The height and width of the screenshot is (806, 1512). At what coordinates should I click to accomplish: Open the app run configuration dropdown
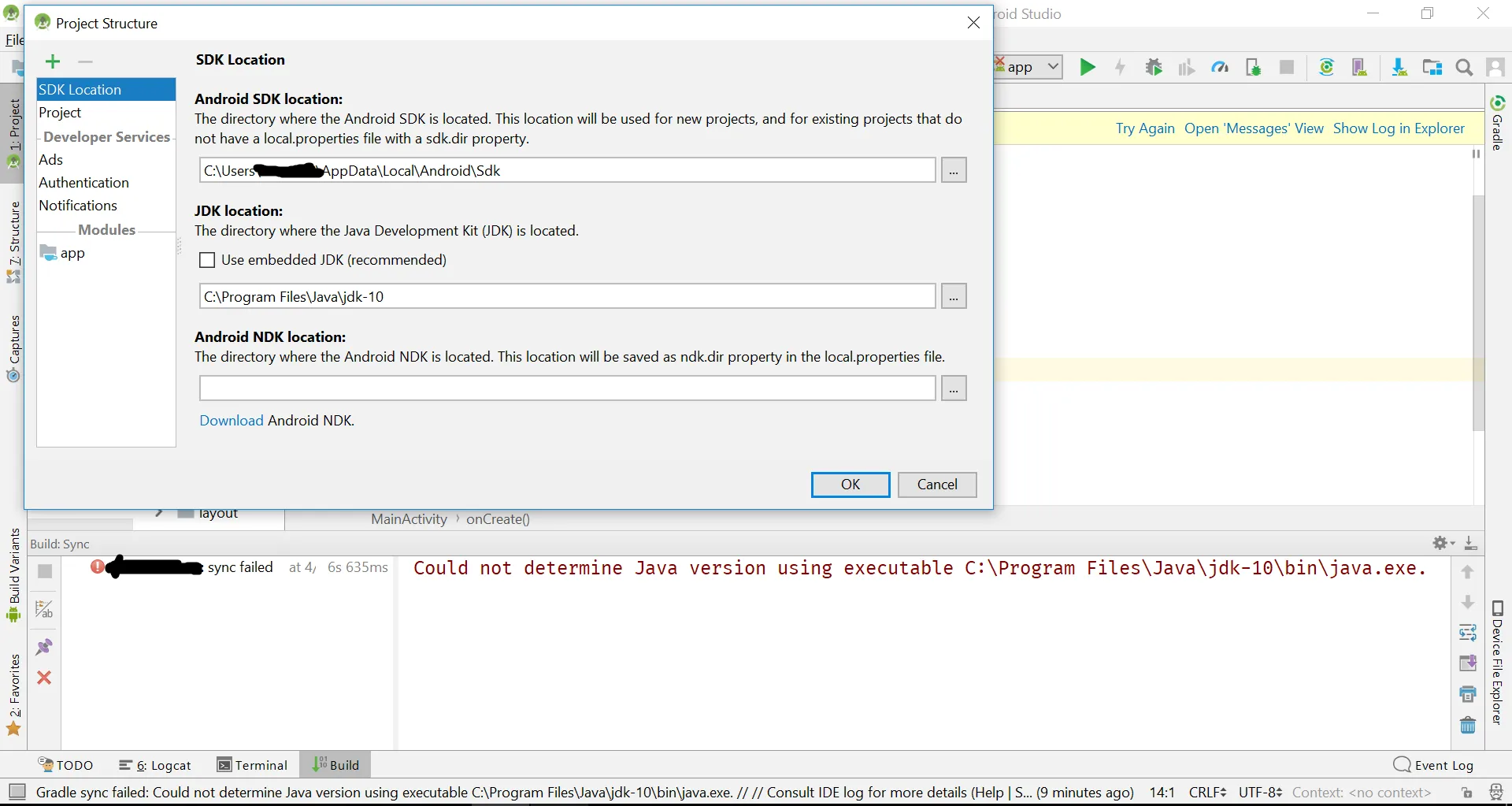(1028, 67)
